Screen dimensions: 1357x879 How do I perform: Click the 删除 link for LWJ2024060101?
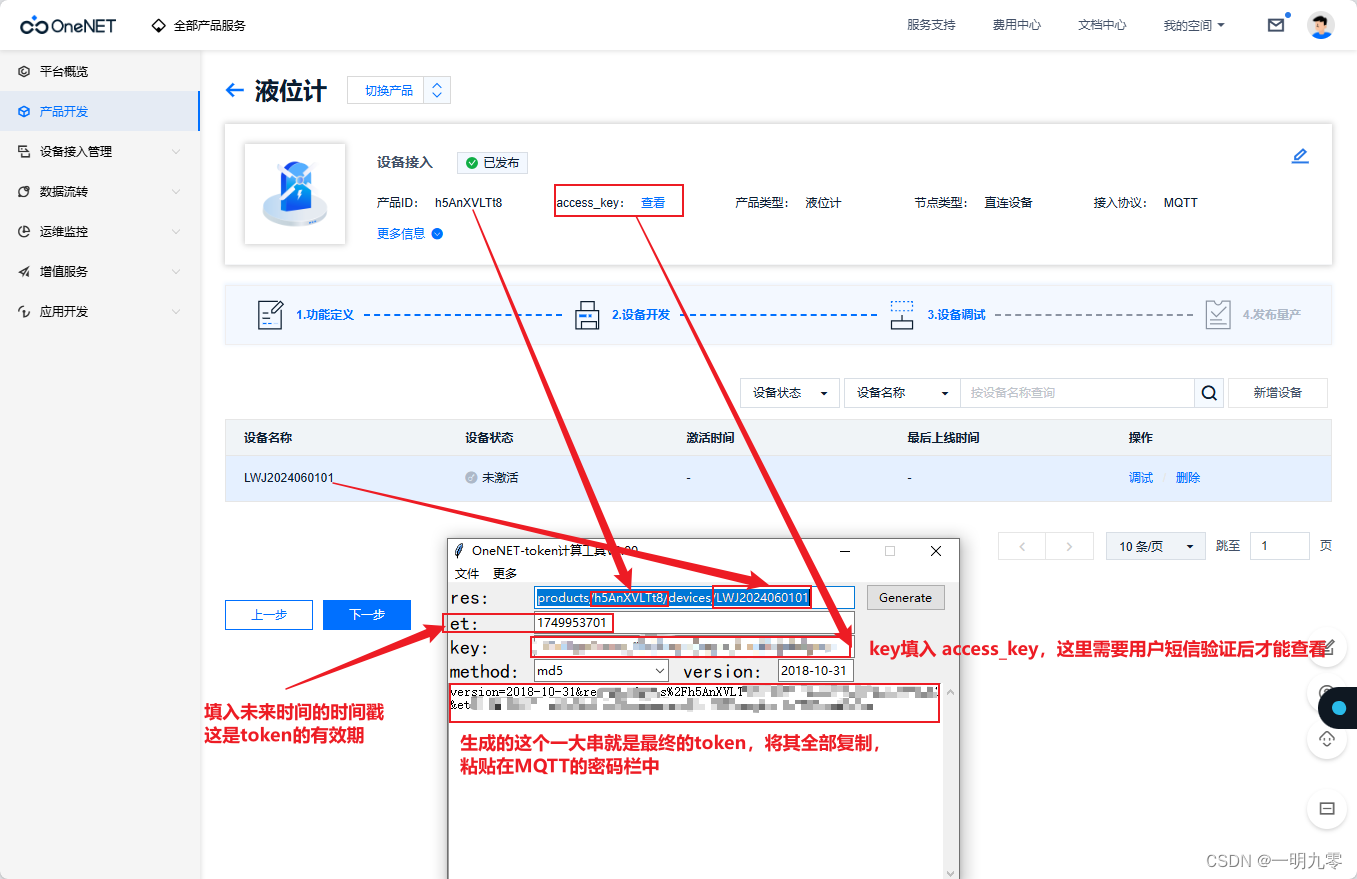(1188, 478)
